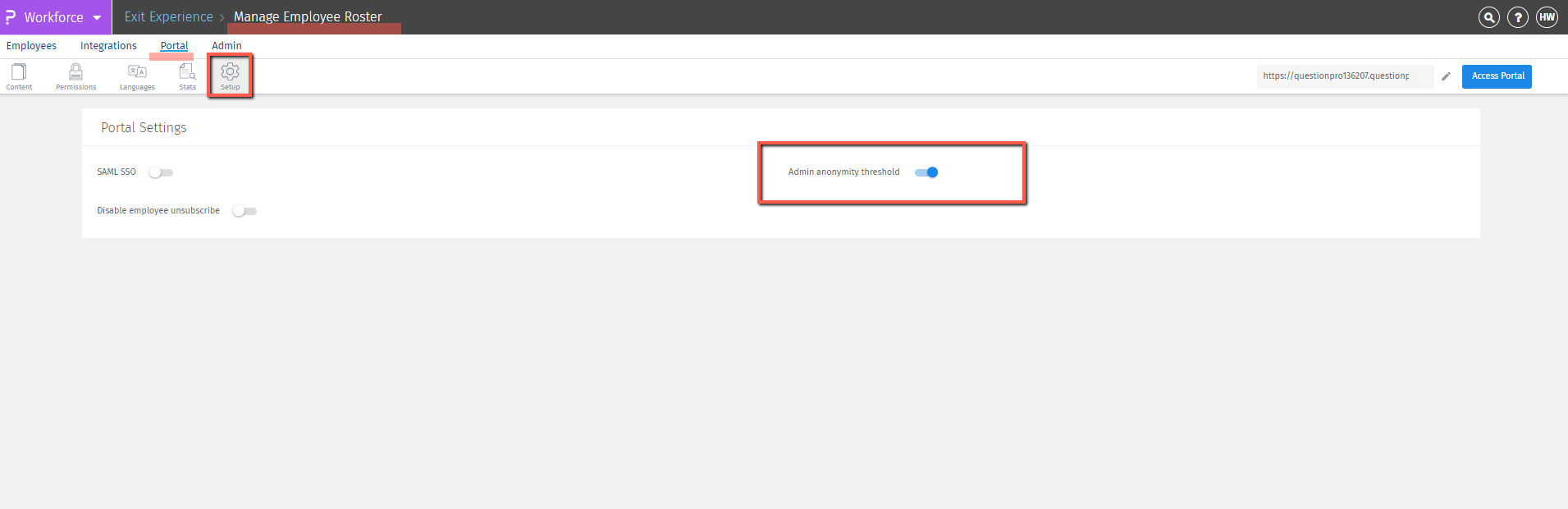This screenshot has height=509, width=1568.
Task: Click the QuestionPro P logo
Action: tap(10, 16)
